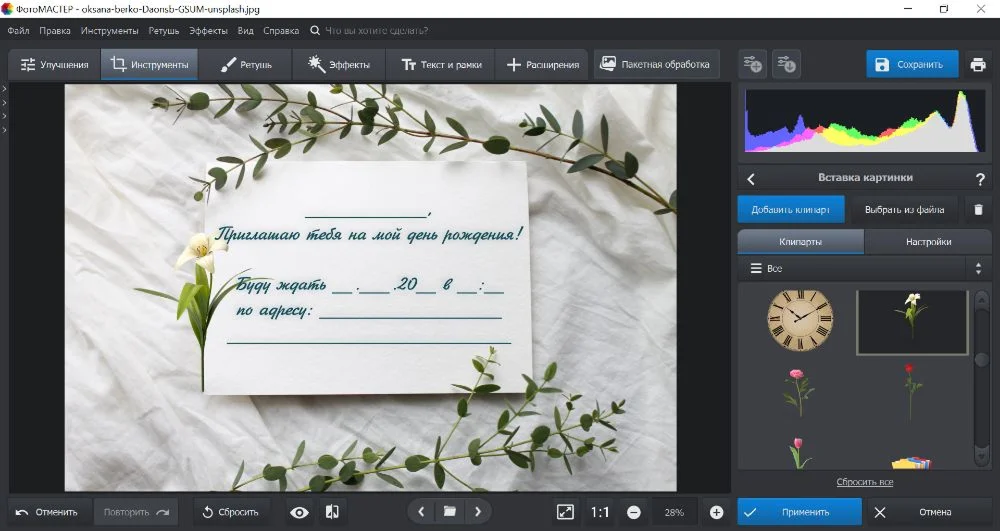Switch to the 'Настройки' tab
1000x531 pixels.
click(x=928, y=242)
